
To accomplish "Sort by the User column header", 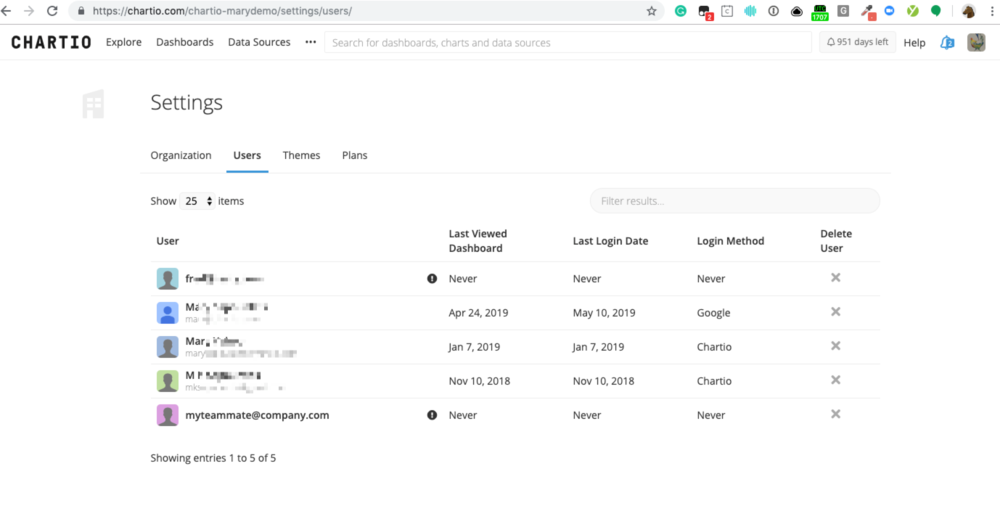I will (168, 241).
